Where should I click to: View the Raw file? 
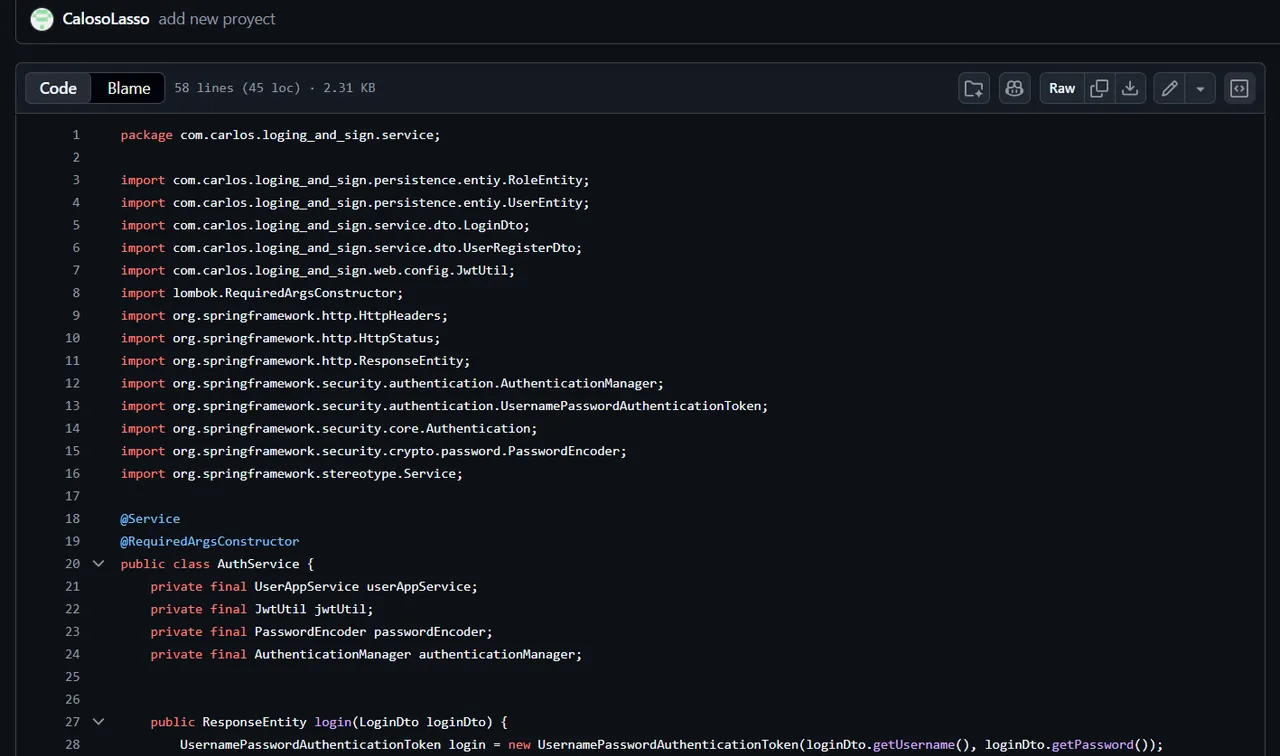point(1062,88)
